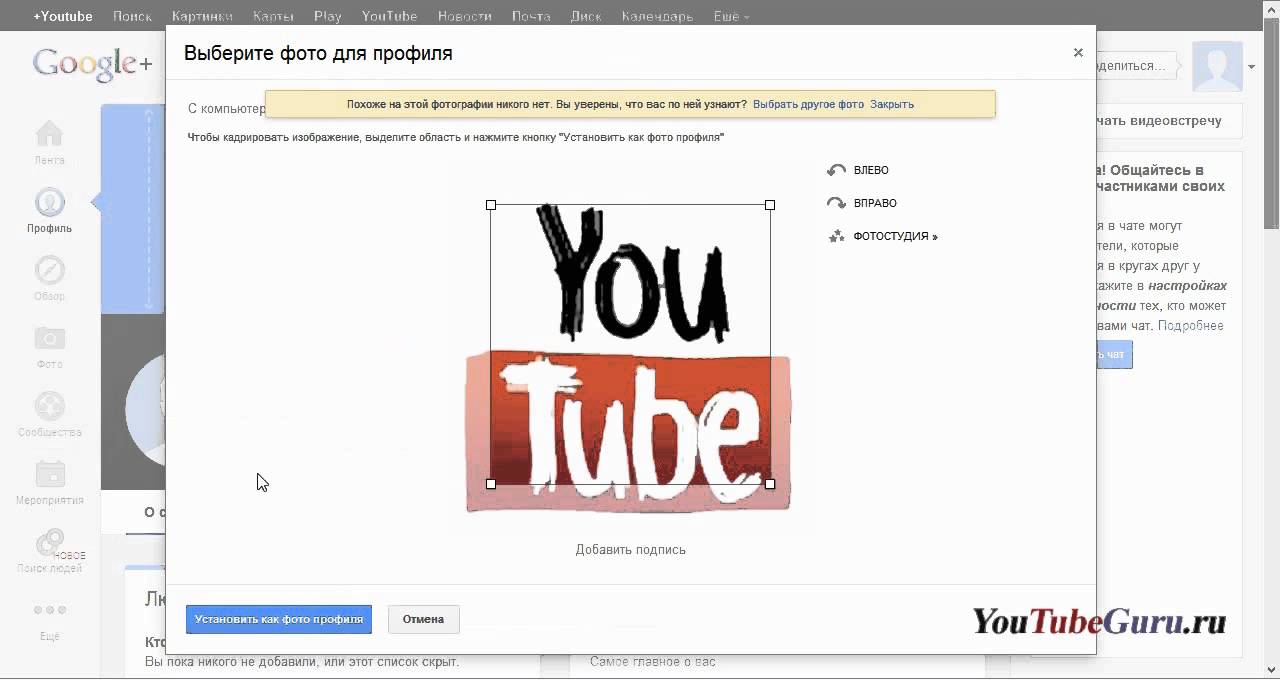1280x680 pixels.
Task: Select the С компьютера upload tab
Action: pyautogui.click(x=227, y=108)
